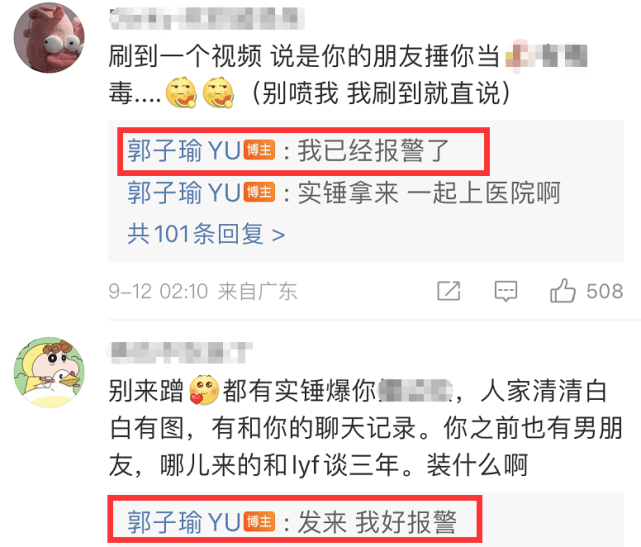This screenshot has height=547, width=641.
Task: Like the comment with 508 likes
Action: (563, 291)
